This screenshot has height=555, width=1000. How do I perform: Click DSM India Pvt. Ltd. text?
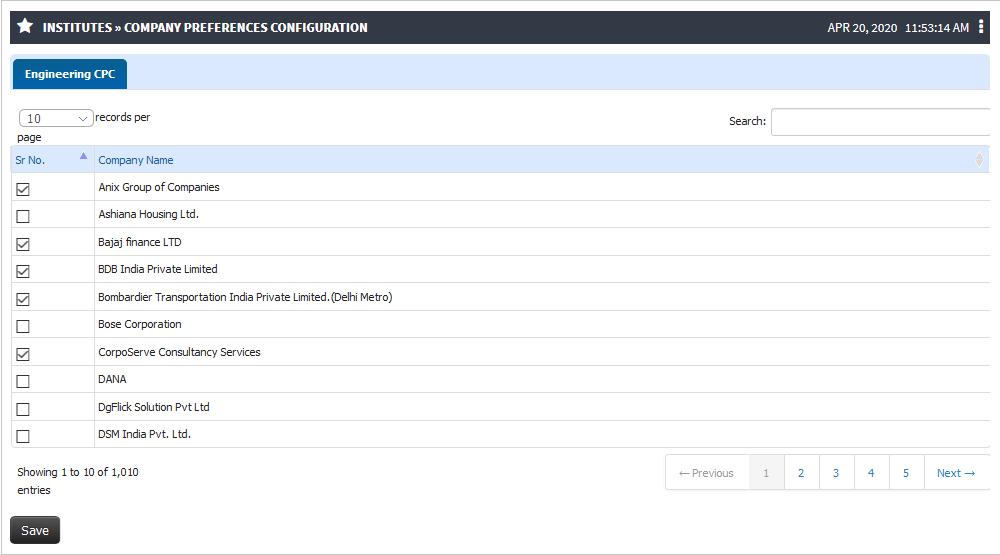145,434
